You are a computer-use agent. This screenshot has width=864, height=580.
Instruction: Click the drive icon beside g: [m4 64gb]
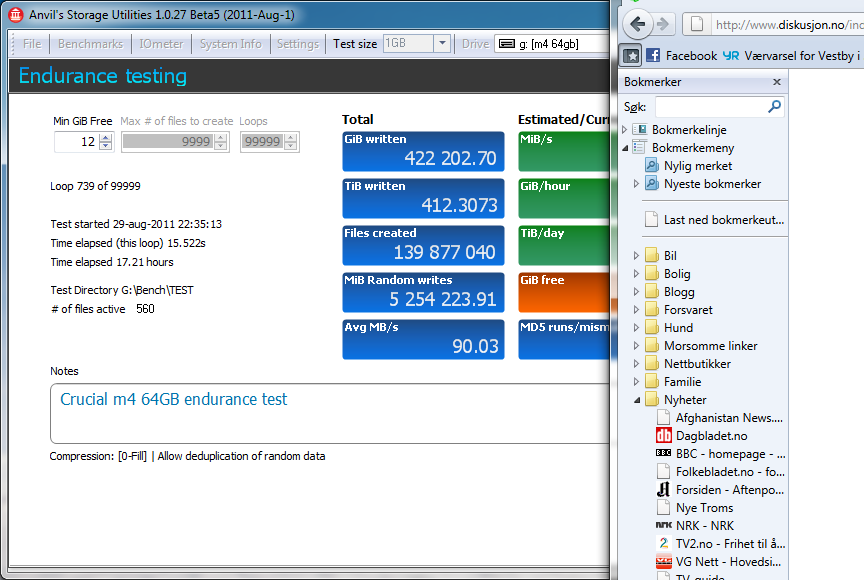click(506, 44)
